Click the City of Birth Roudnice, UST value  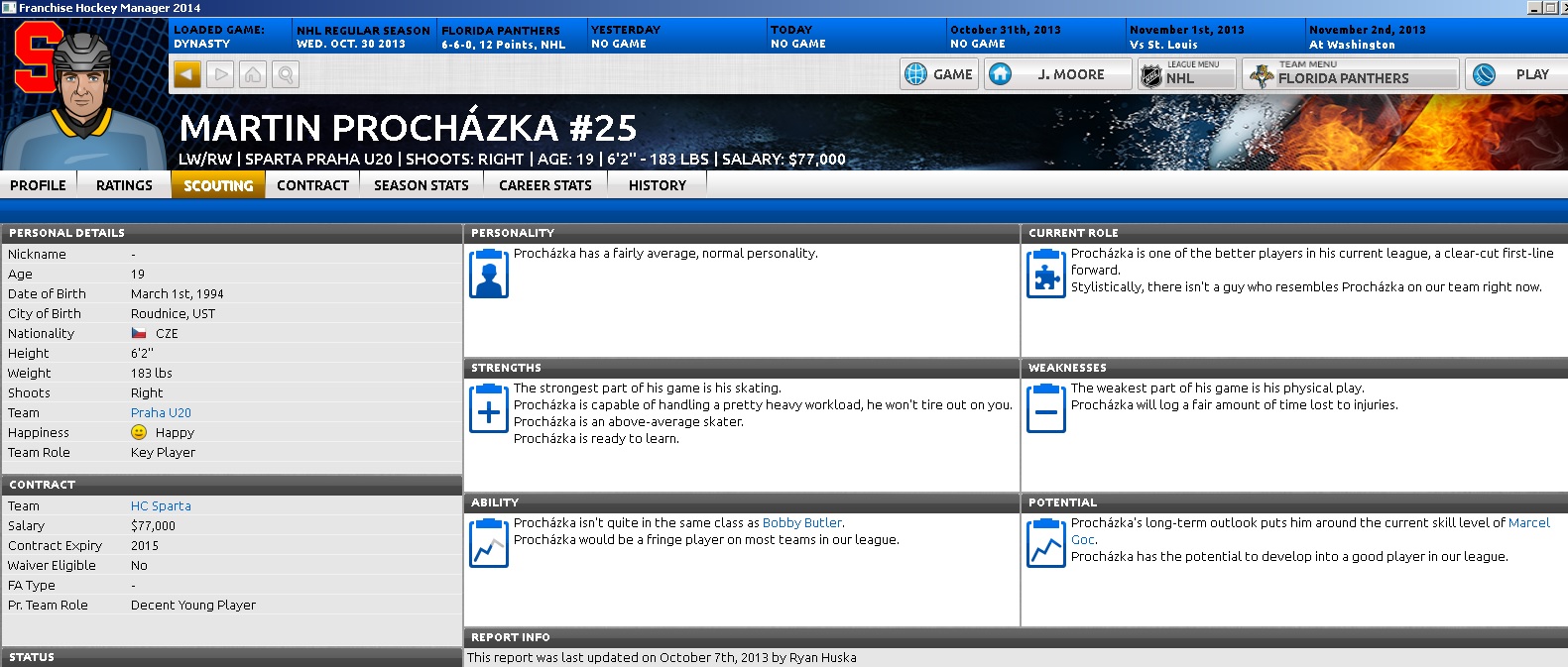tap(174, 314)
